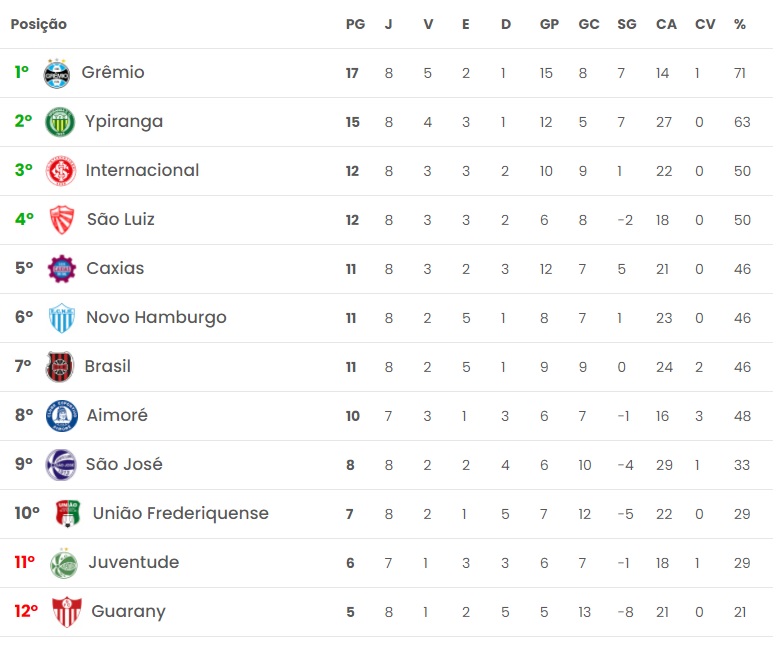
Task: Open the Novo Hamburgo team link
Action: click(x=156, y=318)
